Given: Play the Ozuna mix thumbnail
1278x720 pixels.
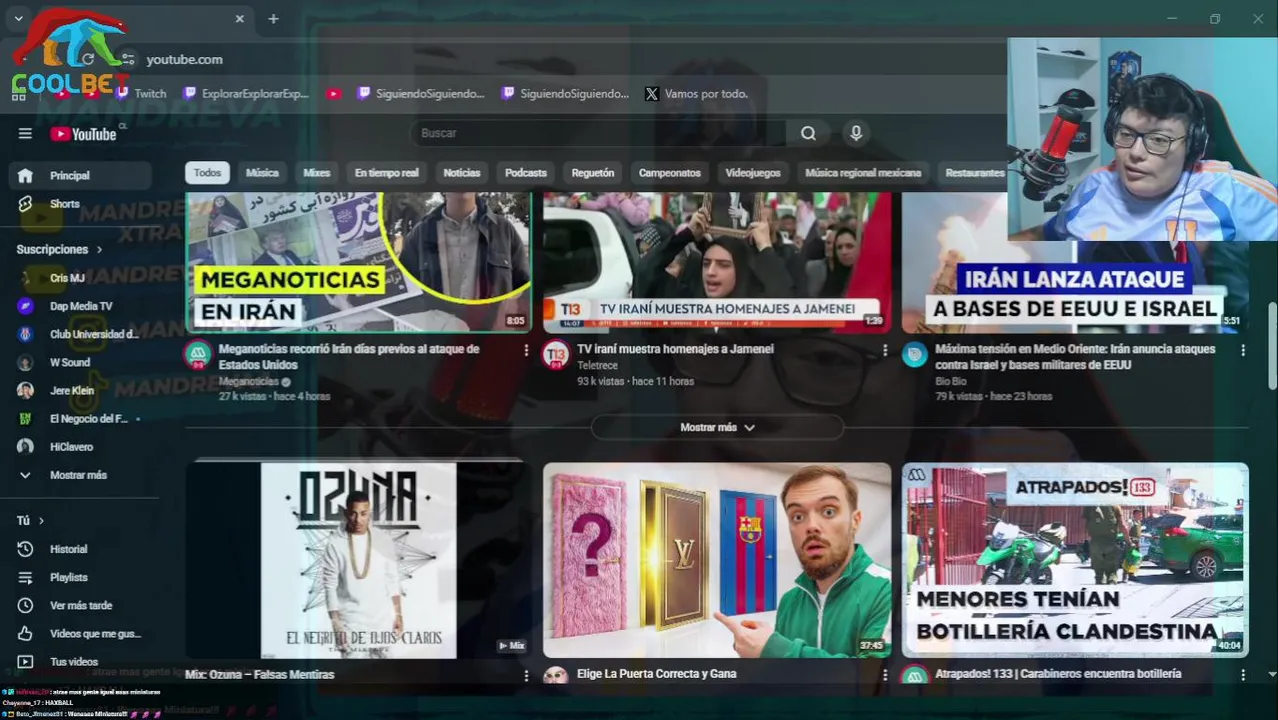Looking at the screenshot, I should (x=358, y=560).
